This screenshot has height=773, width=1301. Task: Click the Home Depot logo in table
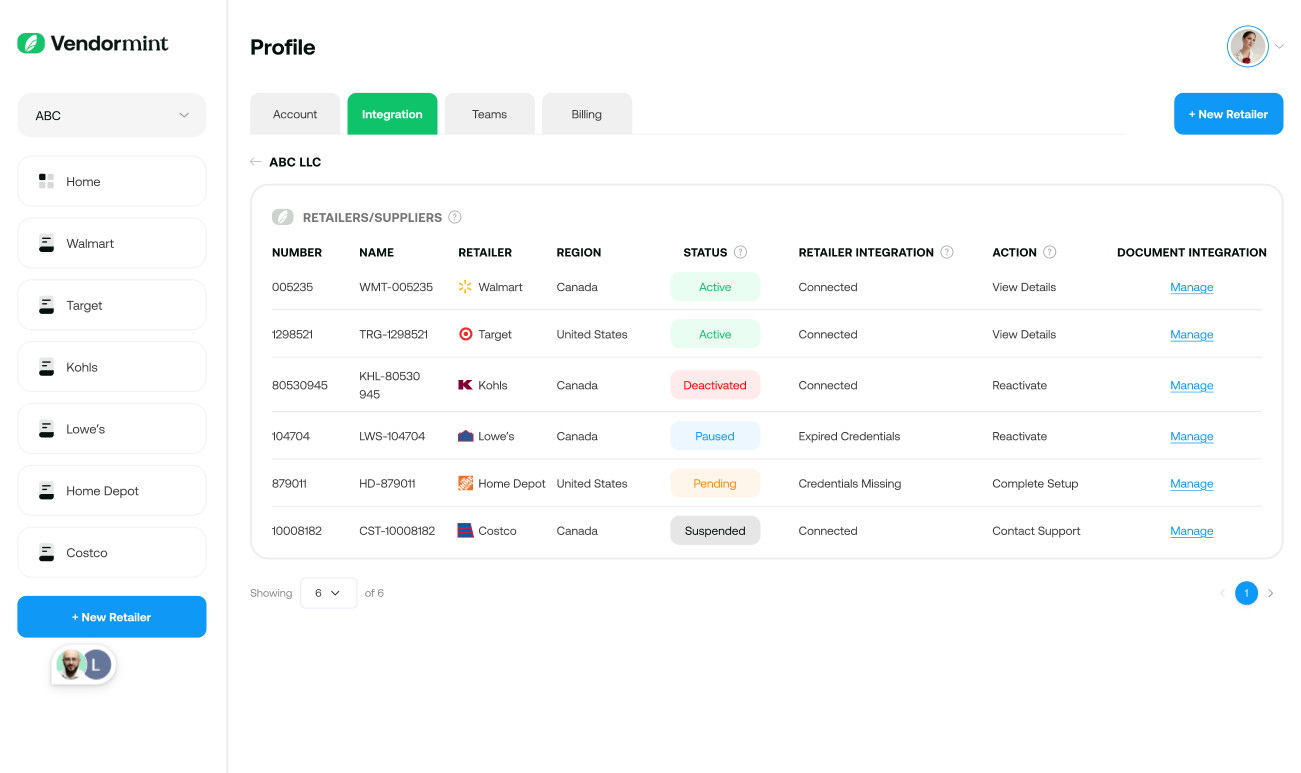(465, 483)
